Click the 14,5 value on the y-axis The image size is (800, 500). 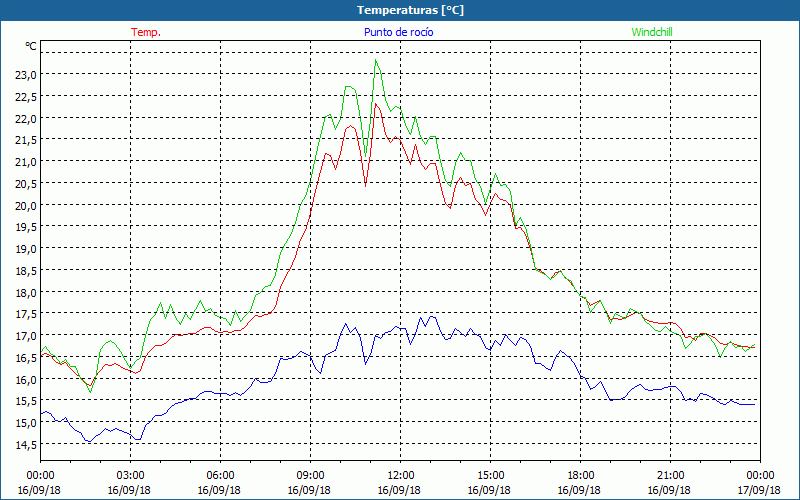click(26, 445)
